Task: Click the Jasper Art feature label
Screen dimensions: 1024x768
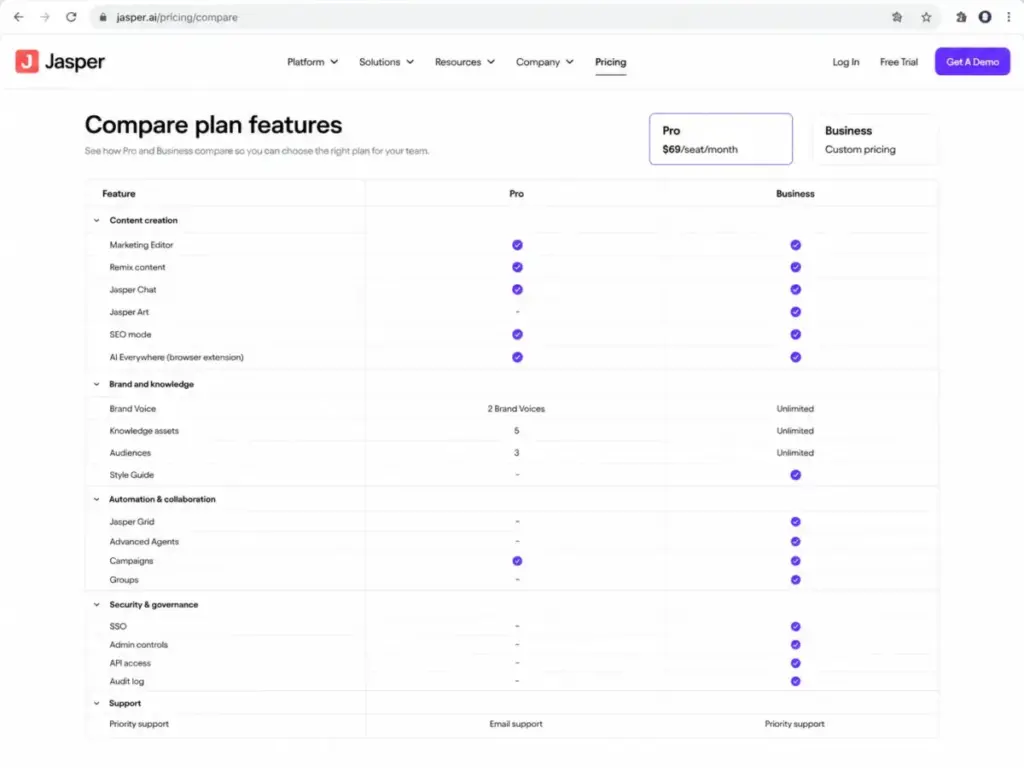Action: (129, 312)
